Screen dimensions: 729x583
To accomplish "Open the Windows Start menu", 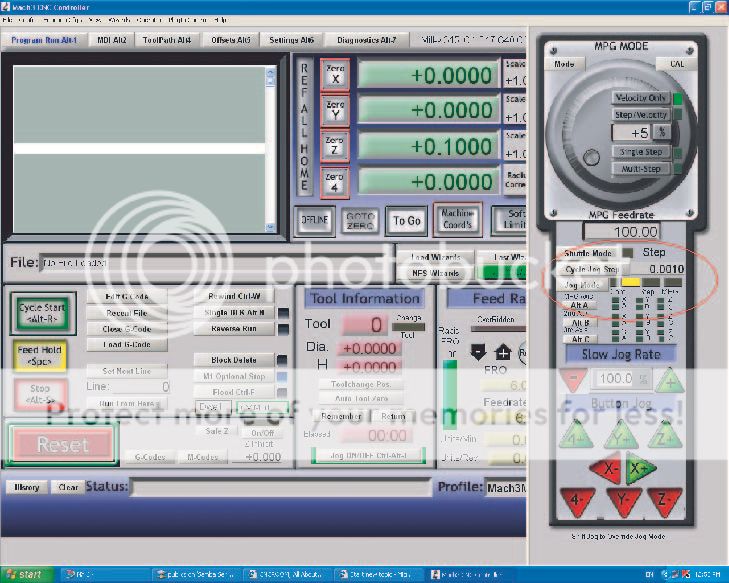I will (24, 575).
